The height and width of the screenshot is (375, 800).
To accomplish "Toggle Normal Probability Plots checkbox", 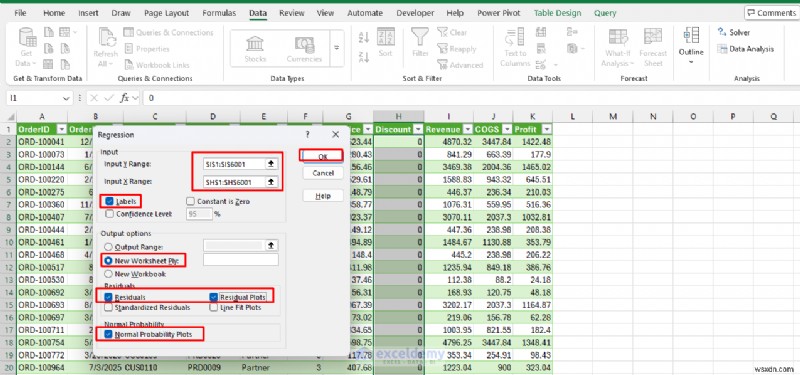I will 109,334.
